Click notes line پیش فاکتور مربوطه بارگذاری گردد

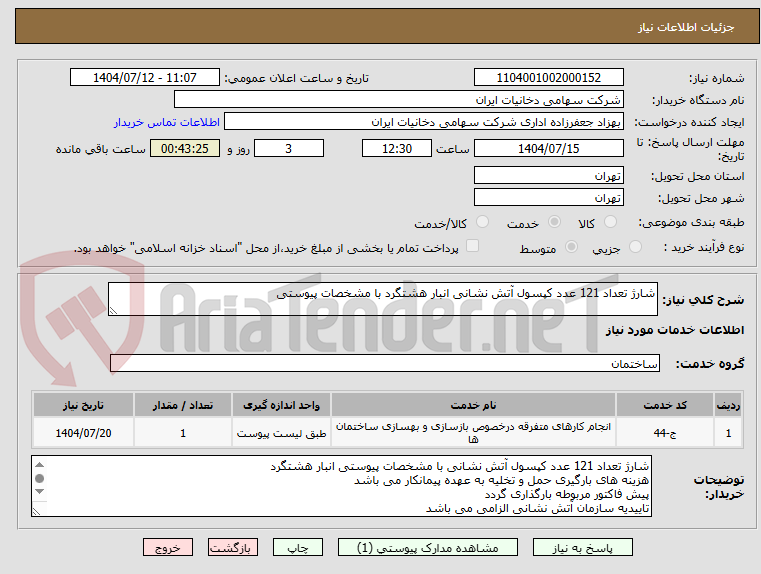click(567, 494)
